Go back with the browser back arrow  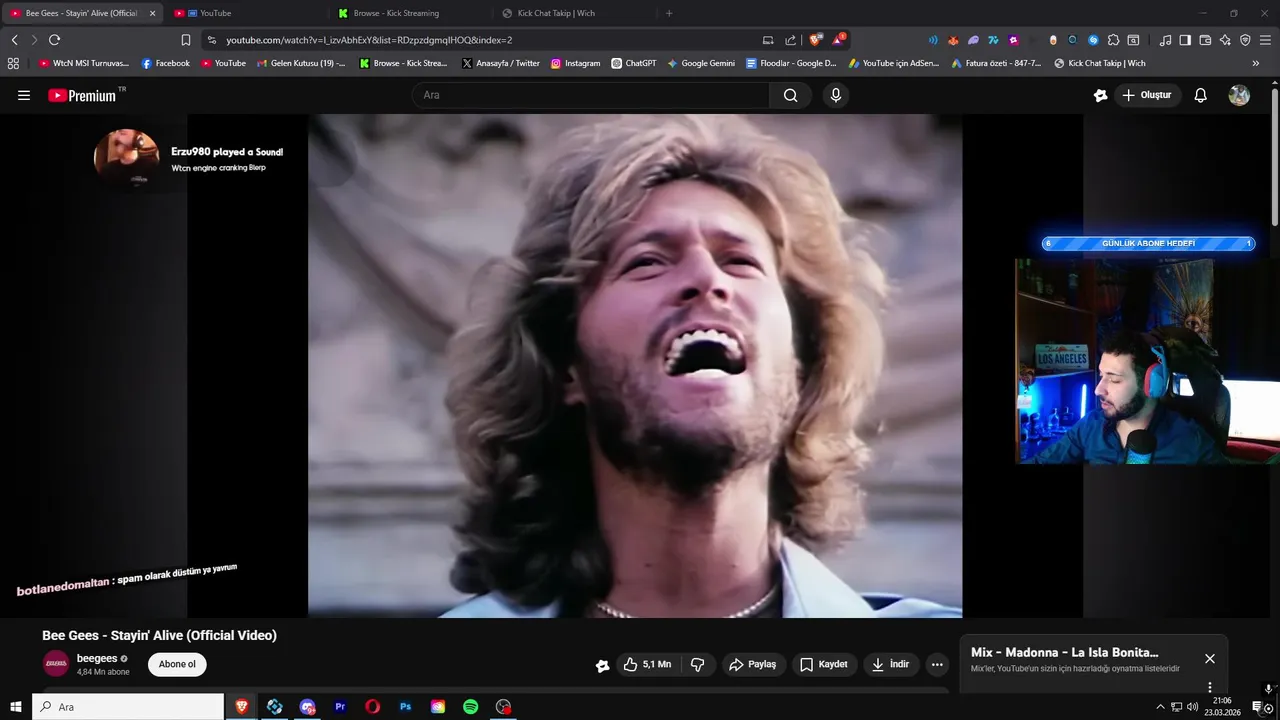pyautogui.click(x=15, y=40)
